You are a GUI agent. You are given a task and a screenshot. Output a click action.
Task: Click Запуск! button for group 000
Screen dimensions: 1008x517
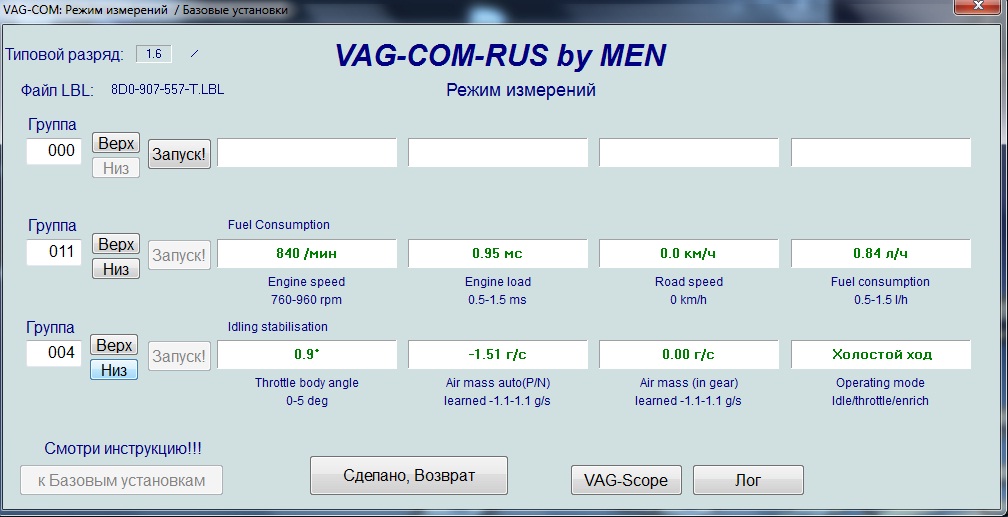point(179,154)
